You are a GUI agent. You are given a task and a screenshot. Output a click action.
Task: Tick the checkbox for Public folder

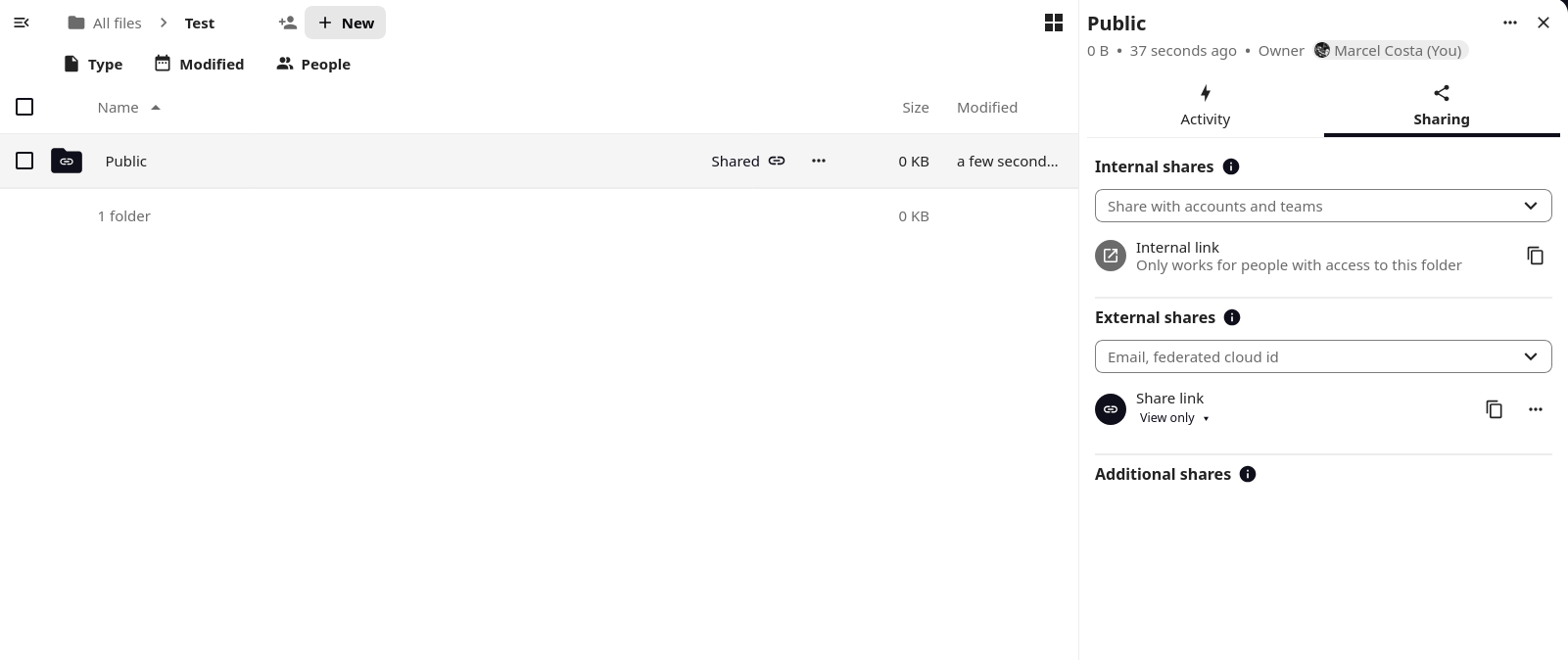24,161
